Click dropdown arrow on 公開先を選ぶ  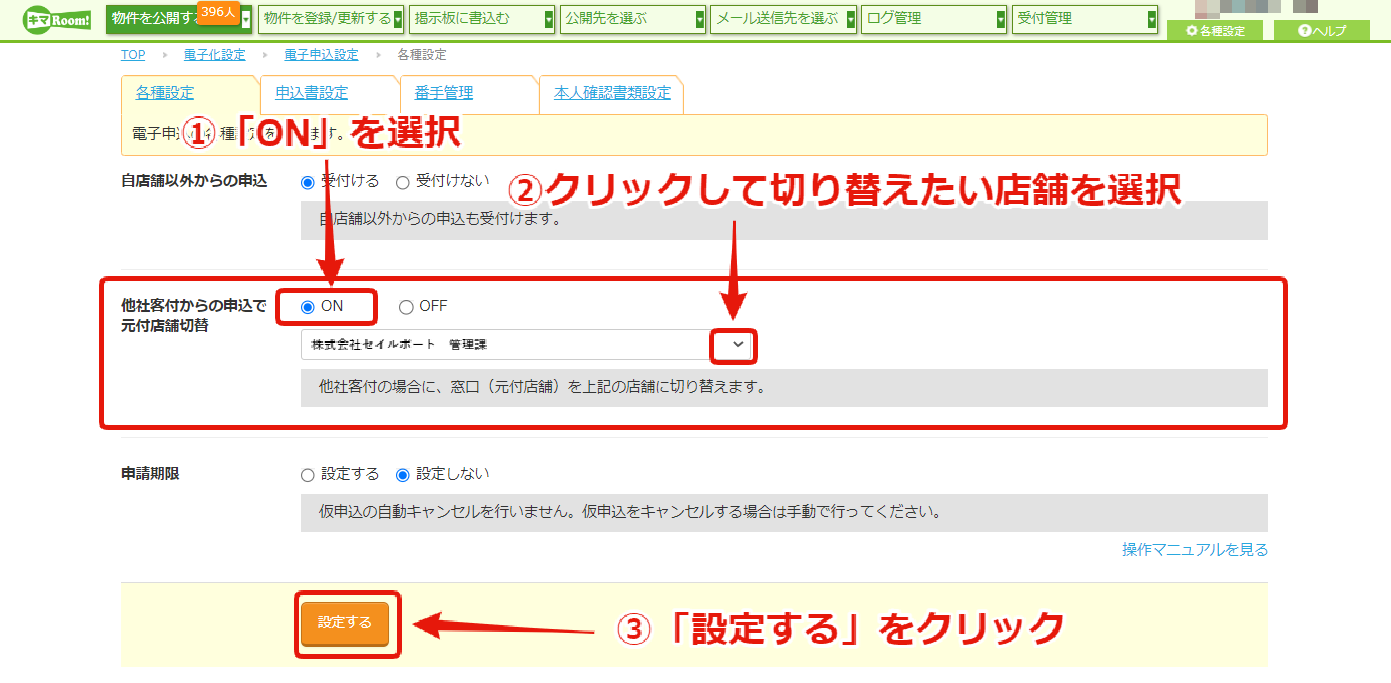tap(700, 19)
